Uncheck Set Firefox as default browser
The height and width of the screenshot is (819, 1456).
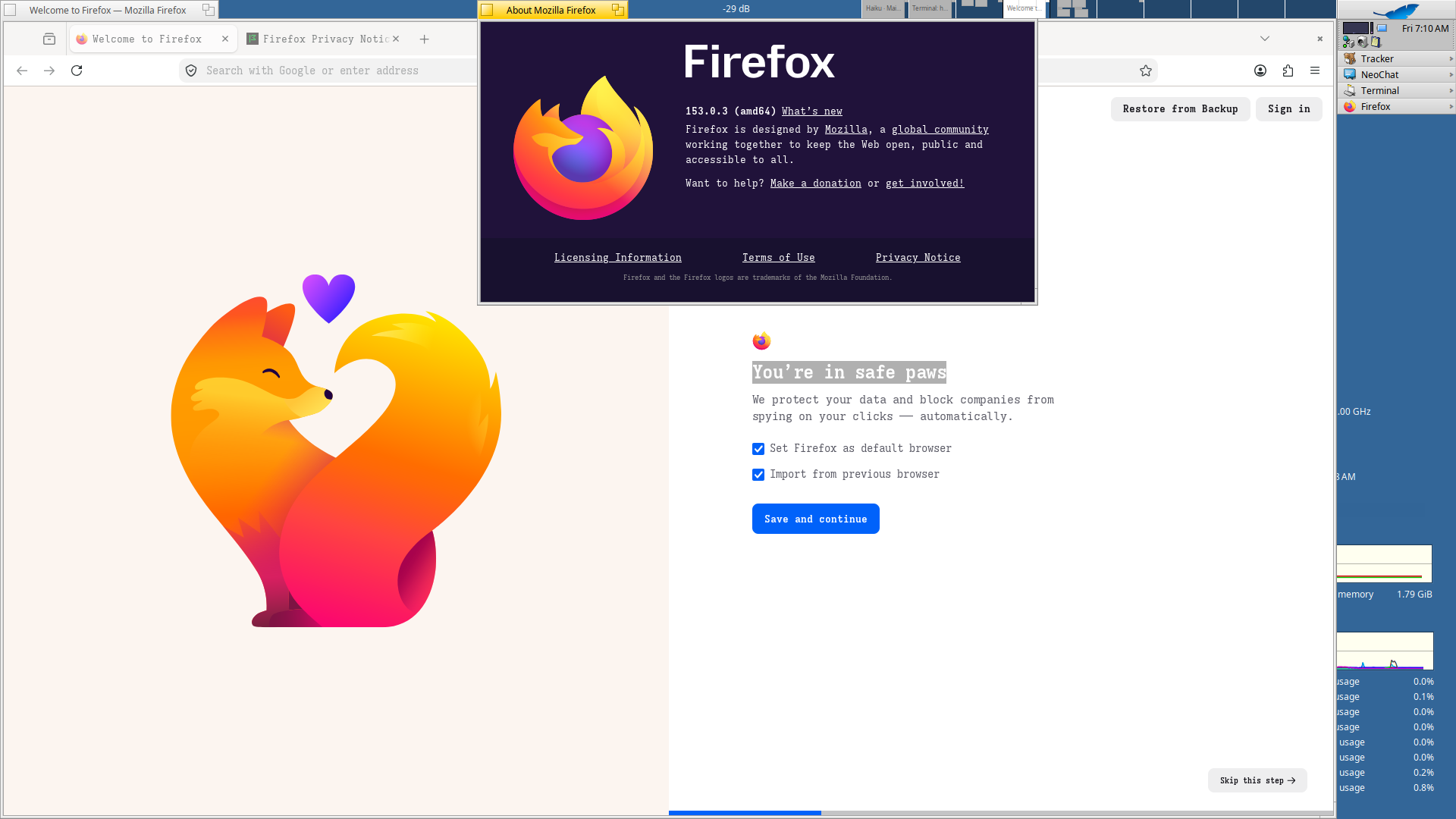pos(758,449)
